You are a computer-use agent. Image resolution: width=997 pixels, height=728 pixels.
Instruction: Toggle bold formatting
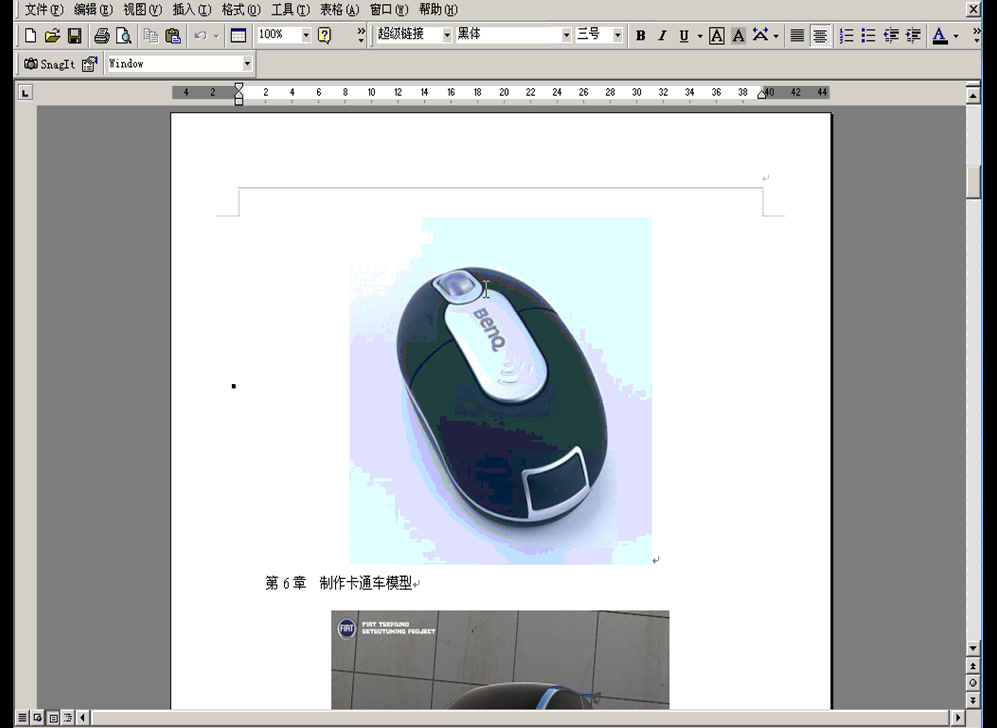(x=639, y=35)
